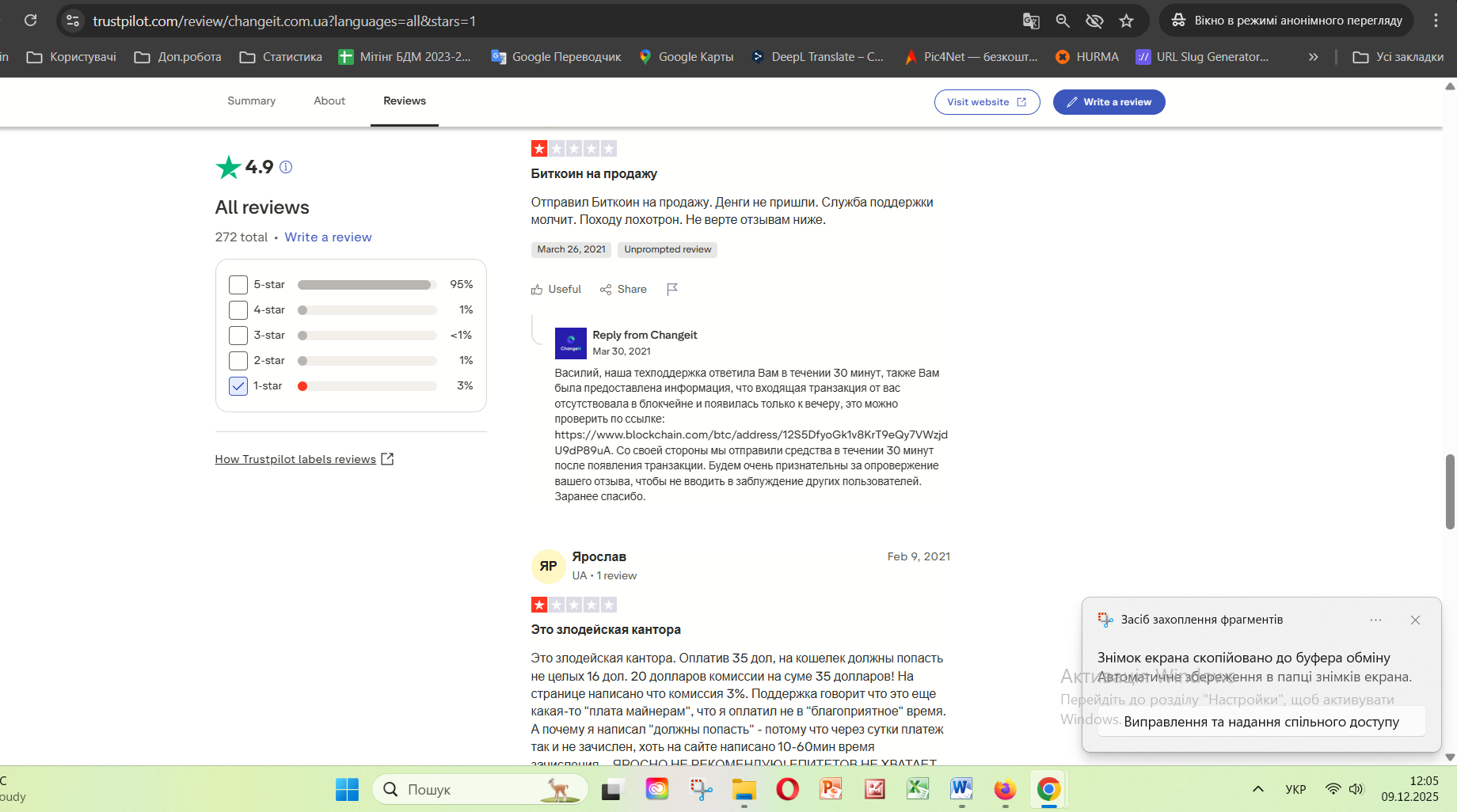Open the Google Переводчик bookmark
The image size is (1457, 812).
[556, 57]
